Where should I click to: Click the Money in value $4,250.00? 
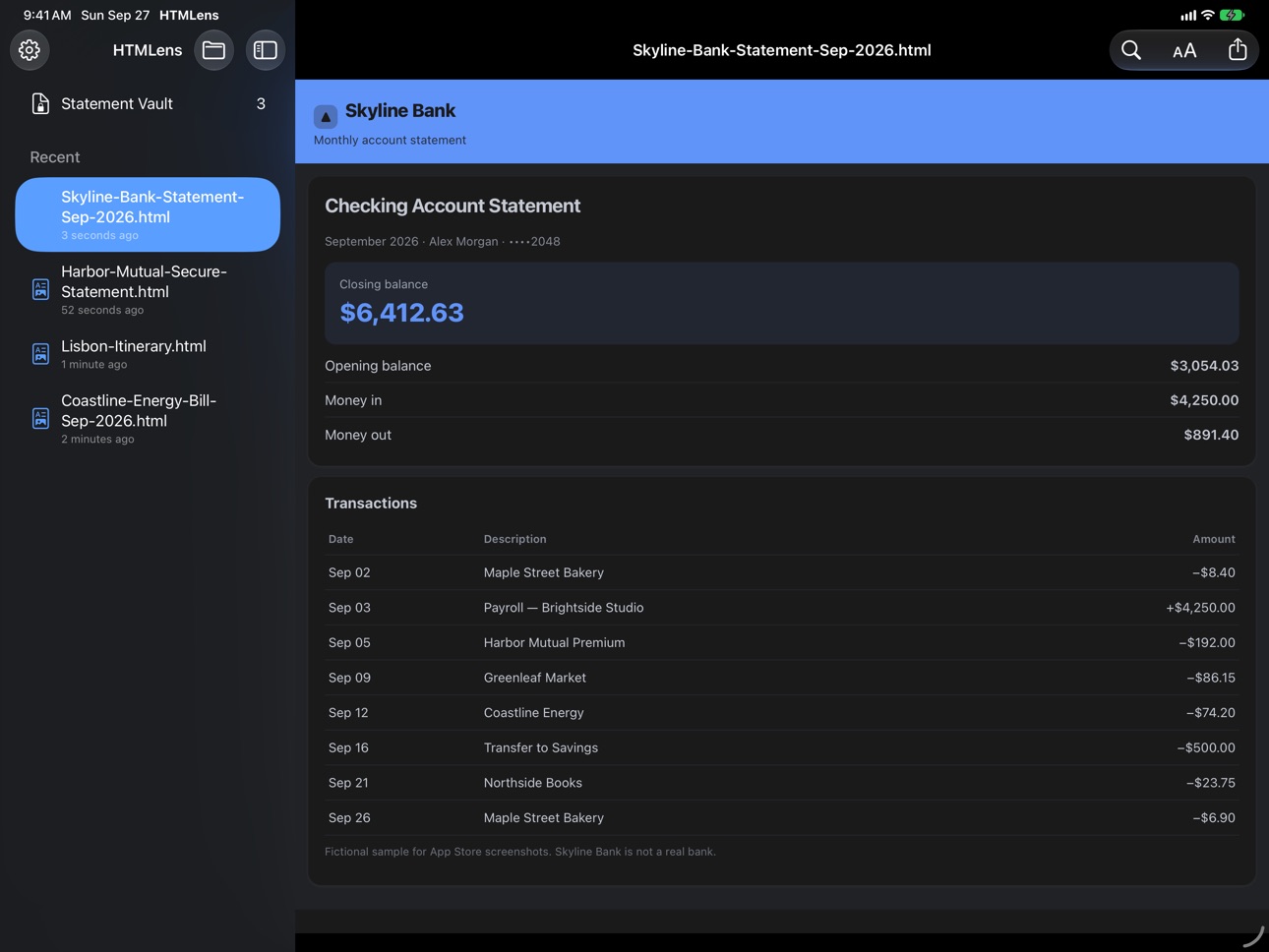1204,400
